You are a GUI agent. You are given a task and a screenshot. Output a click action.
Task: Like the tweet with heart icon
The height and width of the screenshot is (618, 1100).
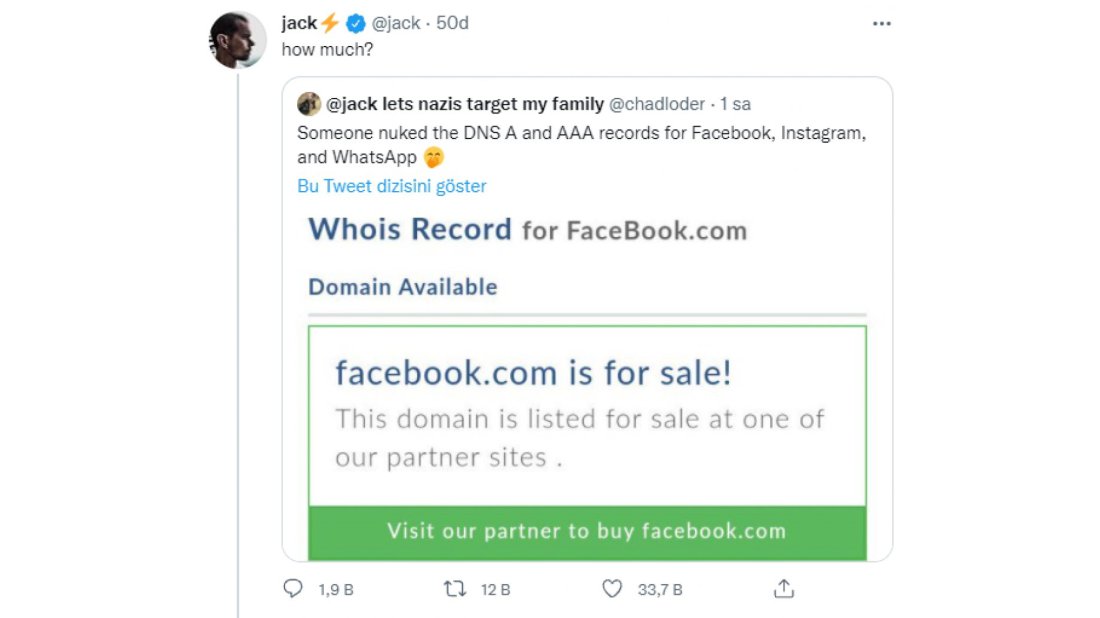pyautogui.click(x=612, y=589)
